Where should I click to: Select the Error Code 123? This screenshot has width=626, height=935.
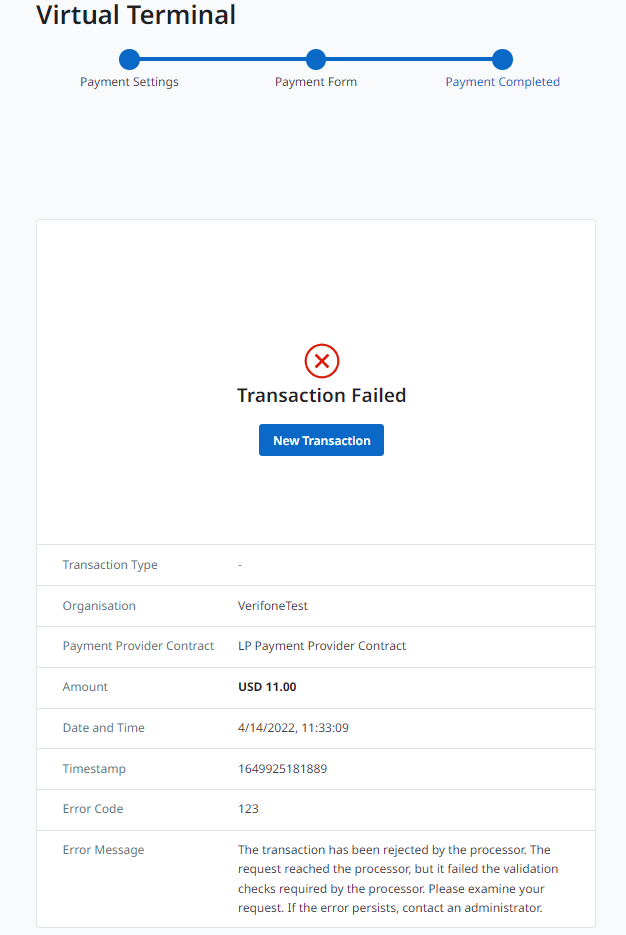tap(243, 808)
